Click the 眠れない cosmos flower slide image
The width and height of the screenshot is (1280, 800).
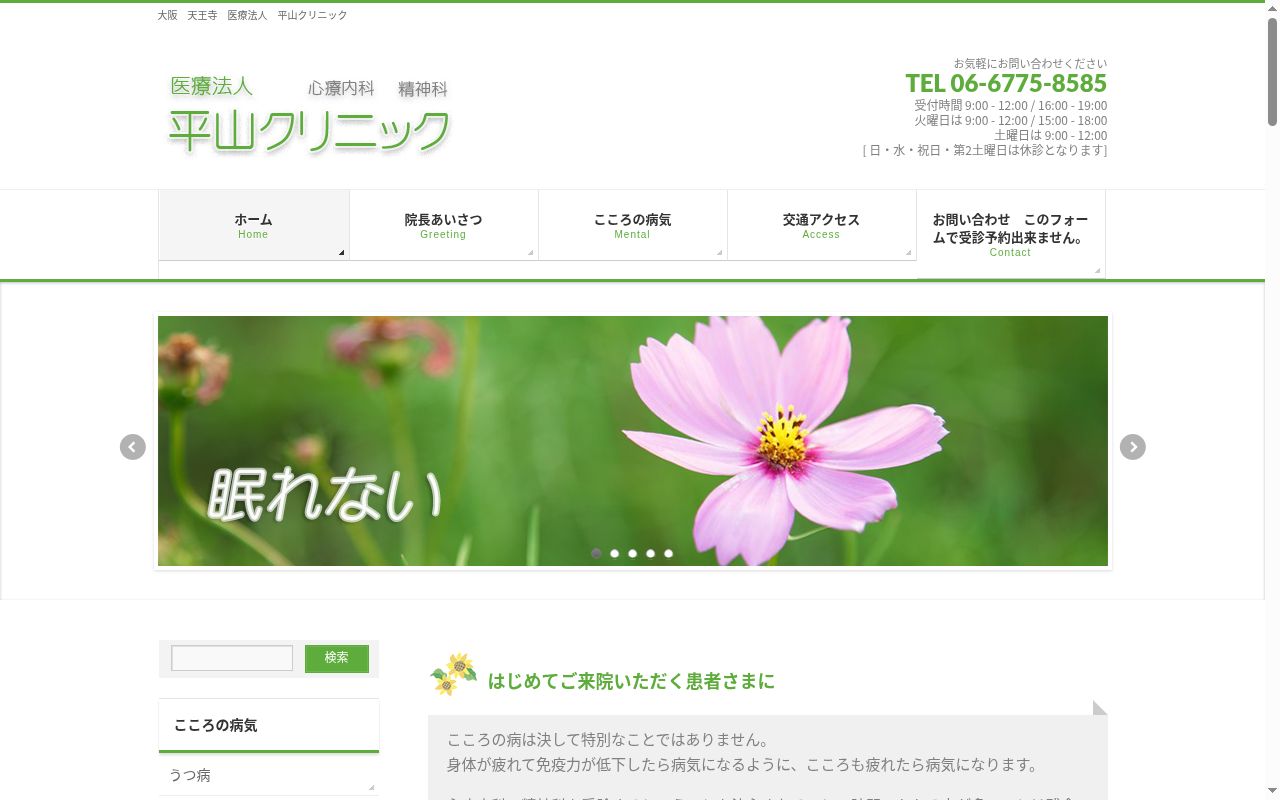click(x=633, y=441)
